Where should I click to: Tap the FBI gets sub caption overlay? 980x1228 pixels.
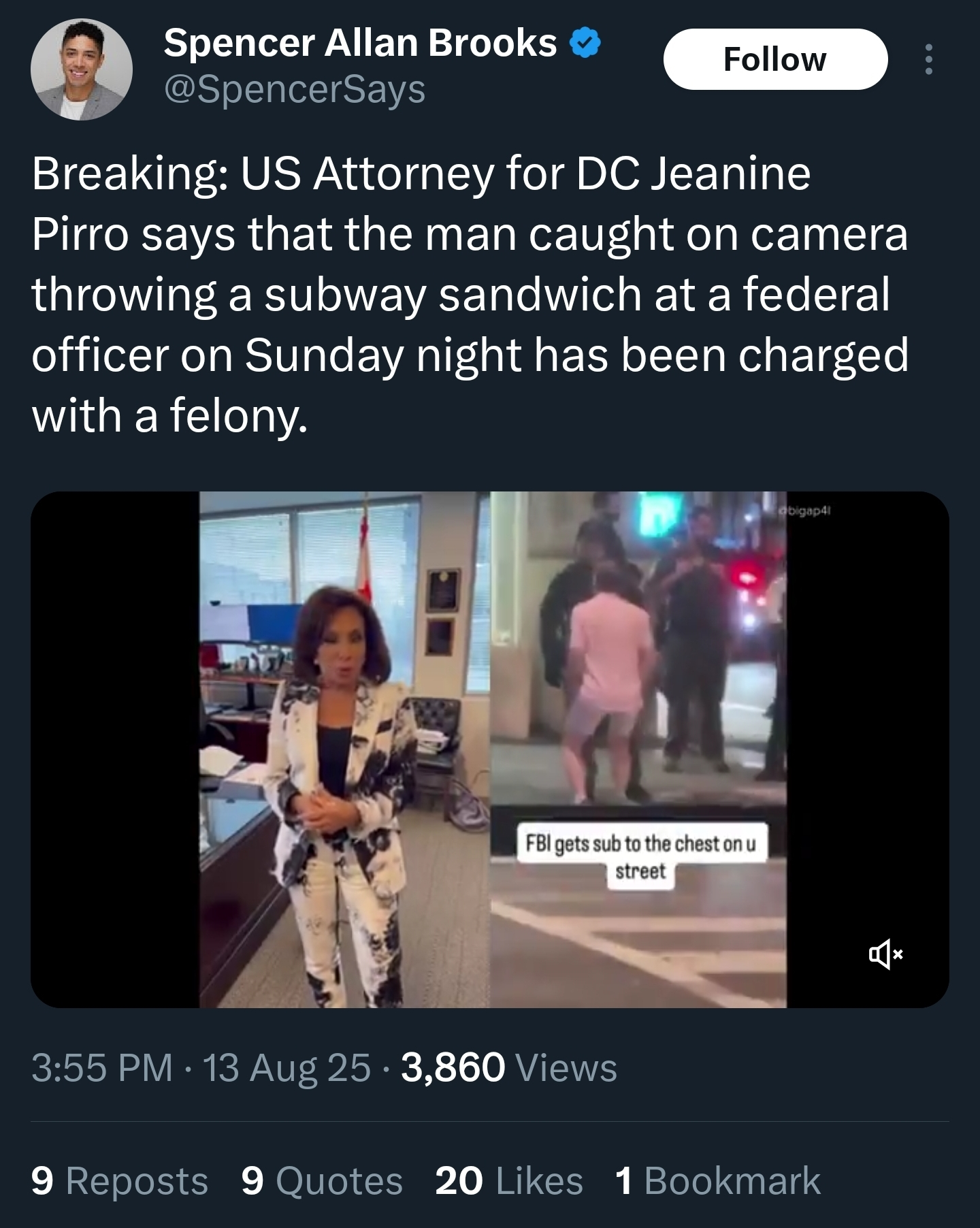641,856
